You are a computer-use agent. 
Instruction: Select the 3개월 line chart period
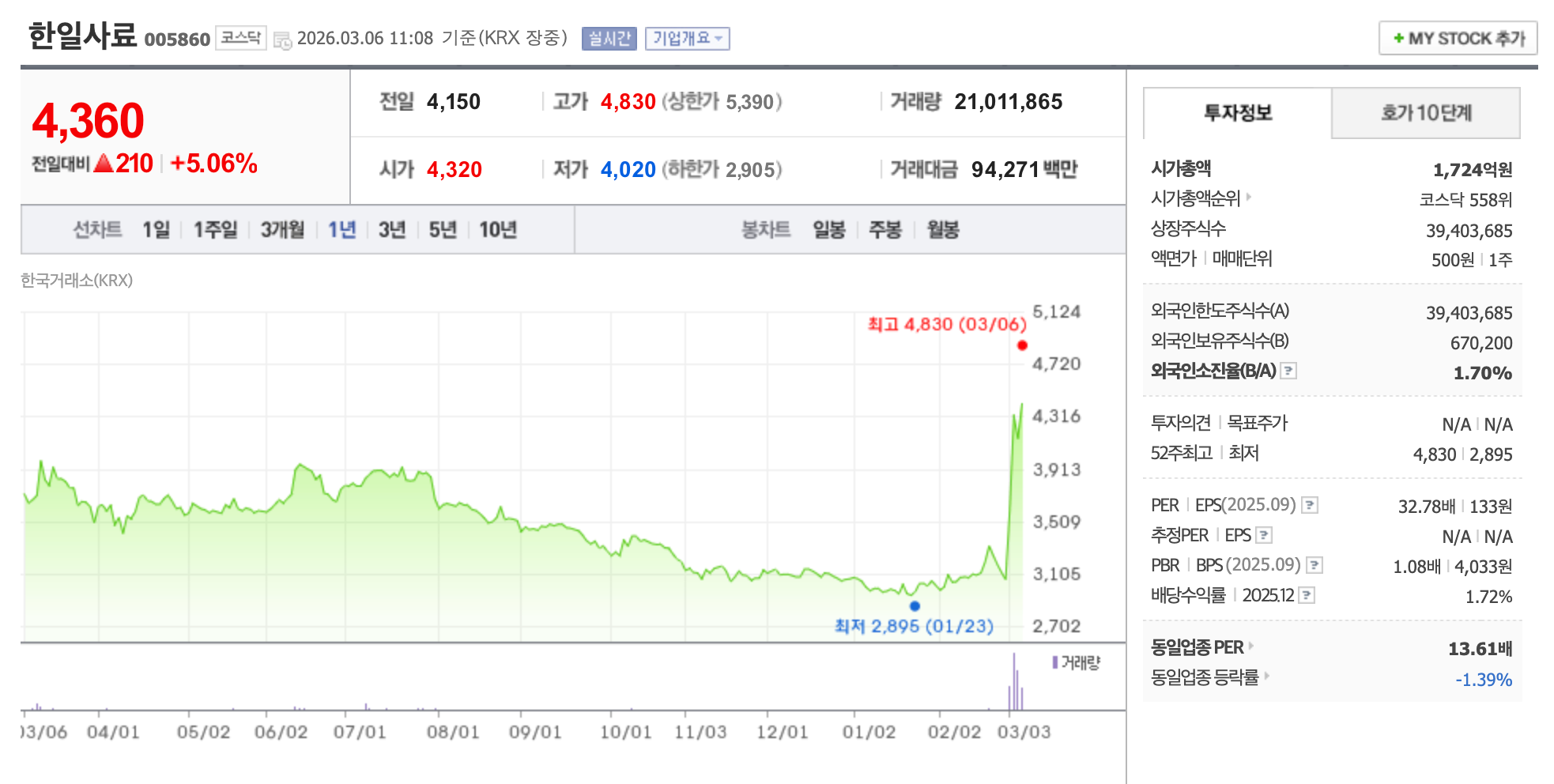point(282,230)
